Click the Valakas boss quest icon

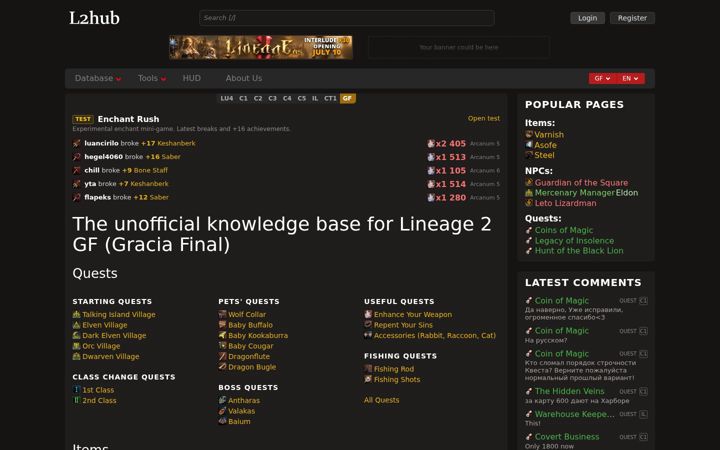point(222,411)
